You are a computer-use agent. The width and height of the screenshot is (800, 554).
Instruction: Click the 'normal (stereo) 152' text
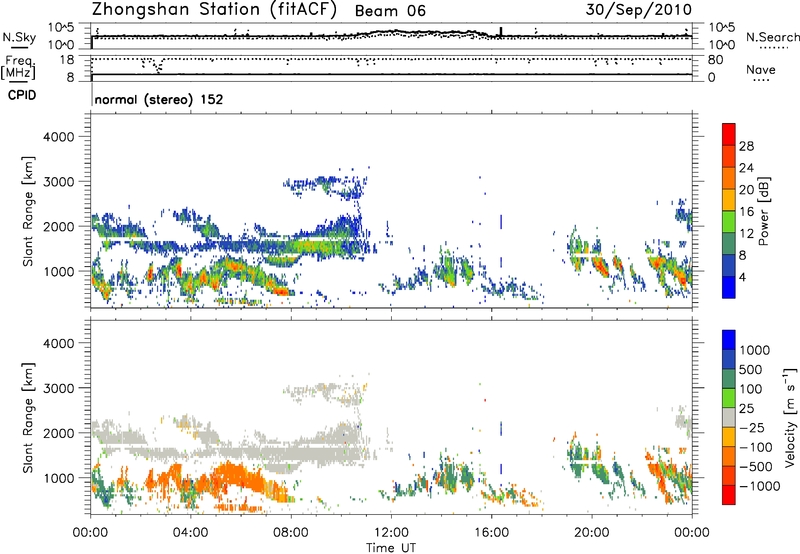click(x=159, y=99)
